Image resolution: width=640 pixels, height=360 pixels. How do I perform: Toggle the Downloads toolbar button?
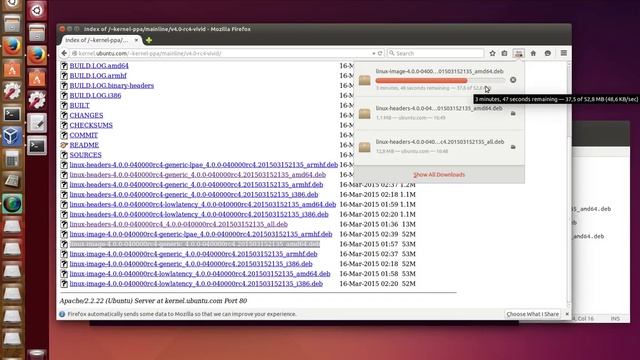pos(518,53)
